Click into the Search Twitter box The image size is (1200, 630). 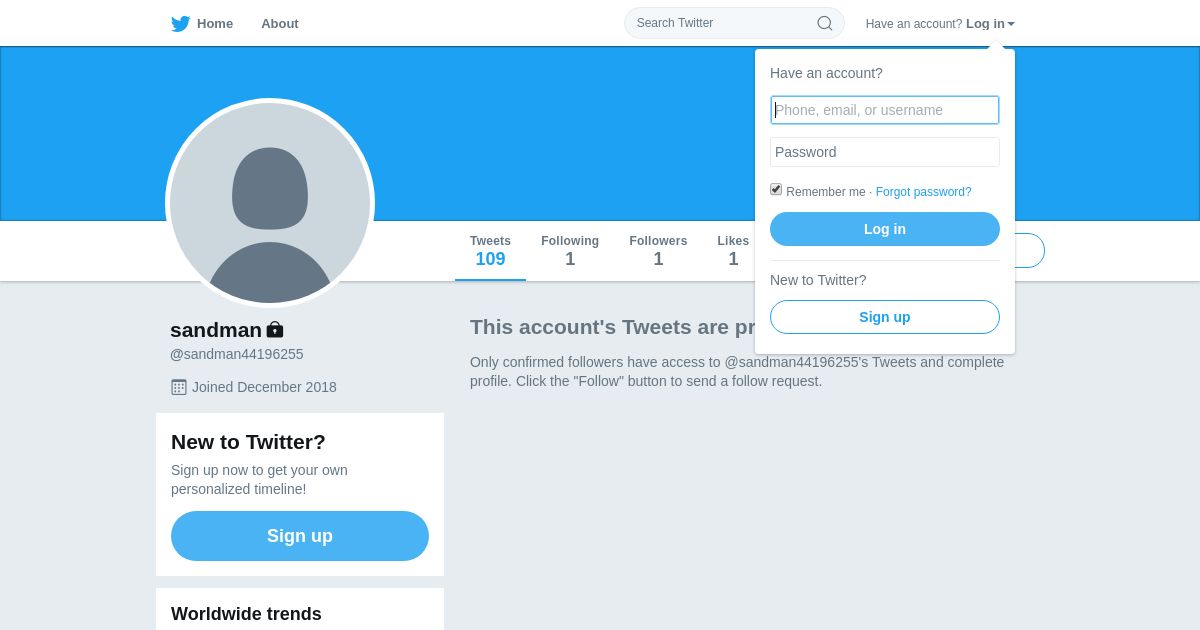(x=720, y=23)
